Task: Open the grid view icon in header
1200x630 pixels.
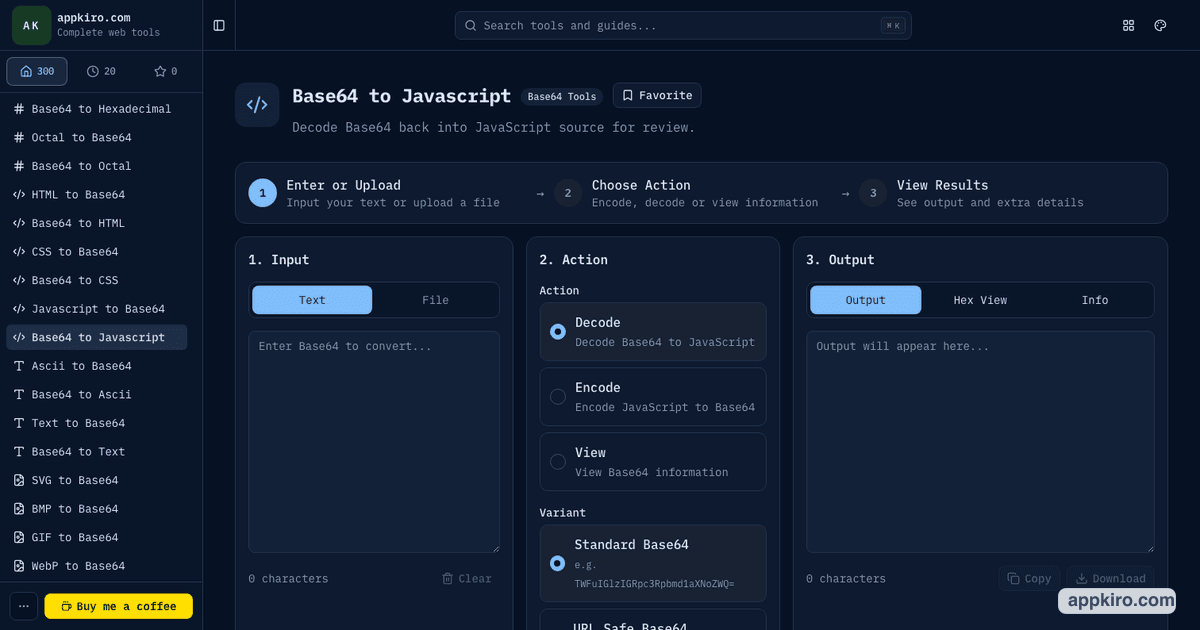Action: coord(1129,25)
